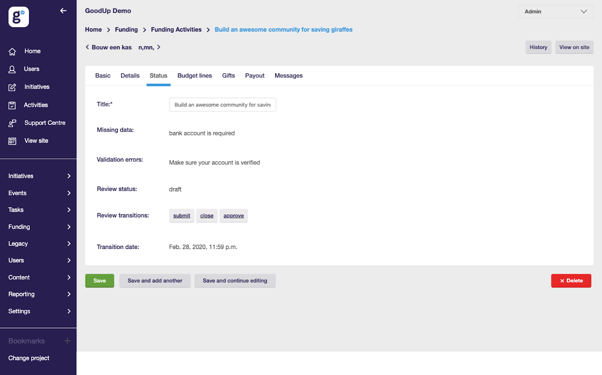
Task: Click the Activities clipboard icon in sidebar
Action: (x=12, y=105)
